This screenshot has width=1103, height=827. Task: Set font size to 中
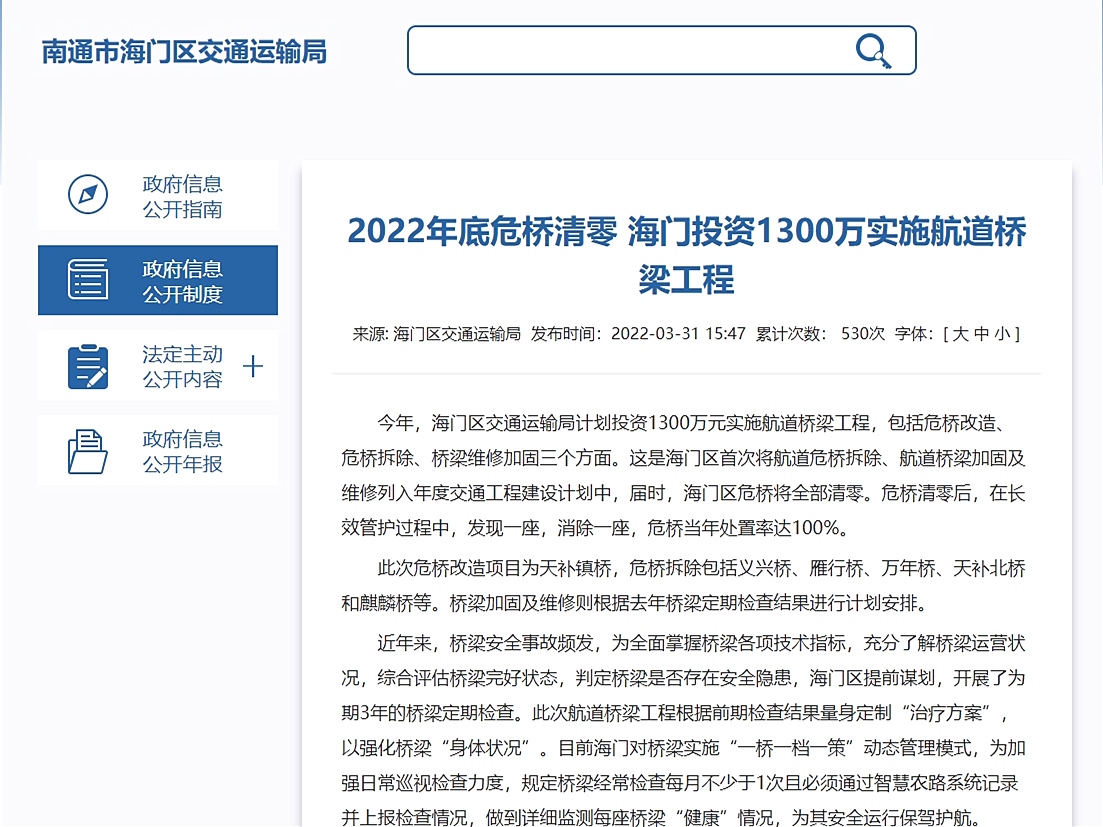click(x=981, y=334)
